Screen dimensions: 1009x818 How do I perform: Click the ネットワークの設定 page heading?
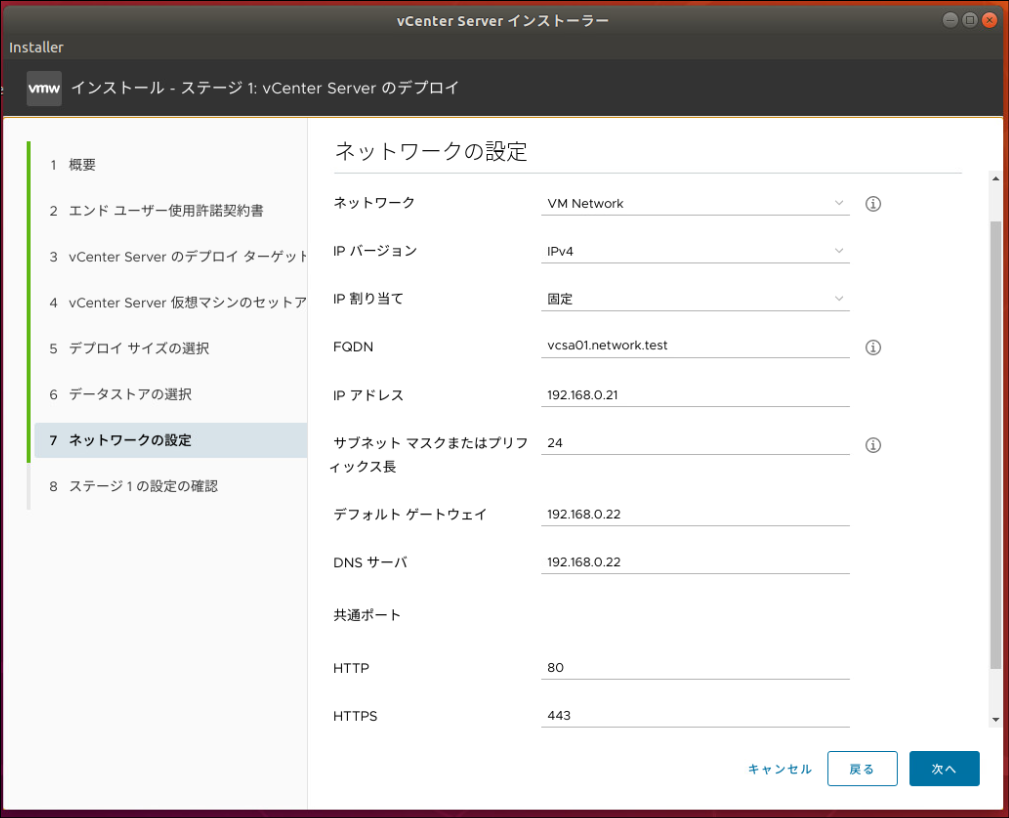point(431,151)
